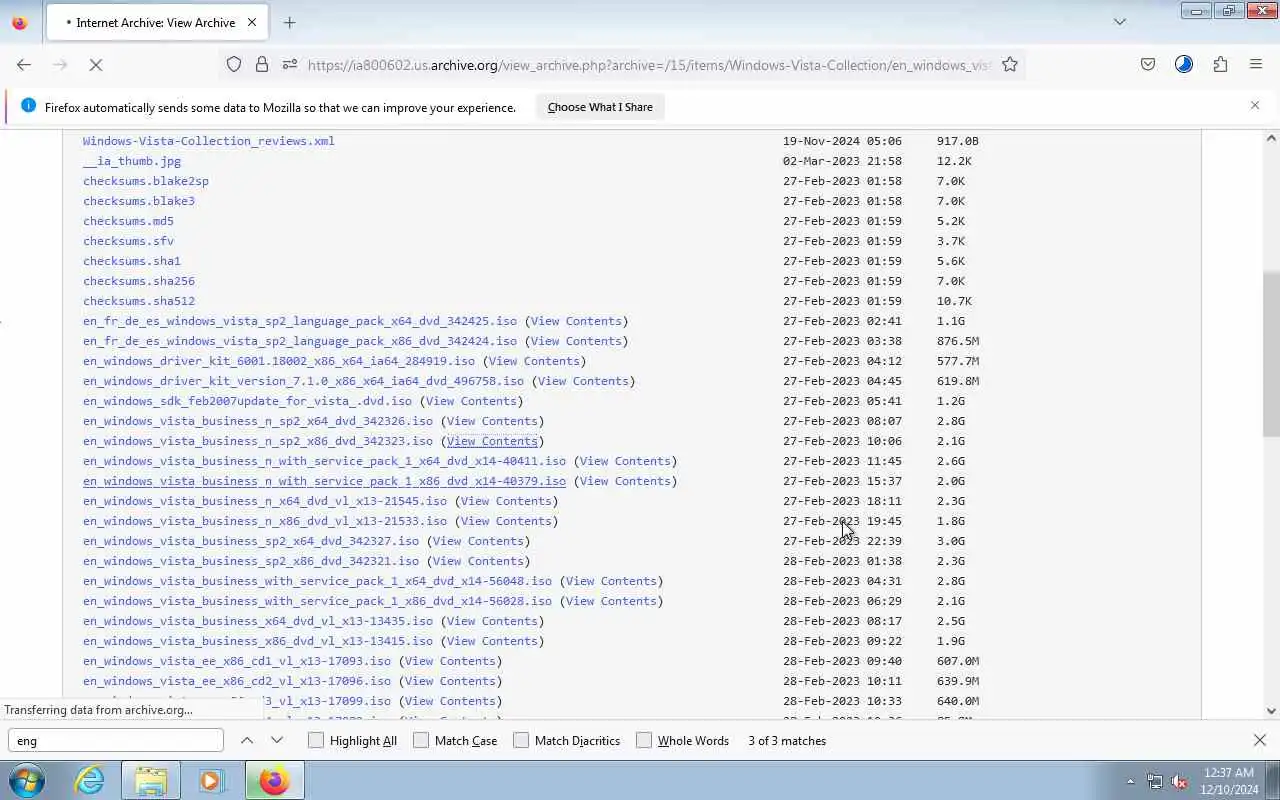Screen dimensions: 1280x800
Task: Click the page scrollbar down arrow
Action: point(1271,710)
